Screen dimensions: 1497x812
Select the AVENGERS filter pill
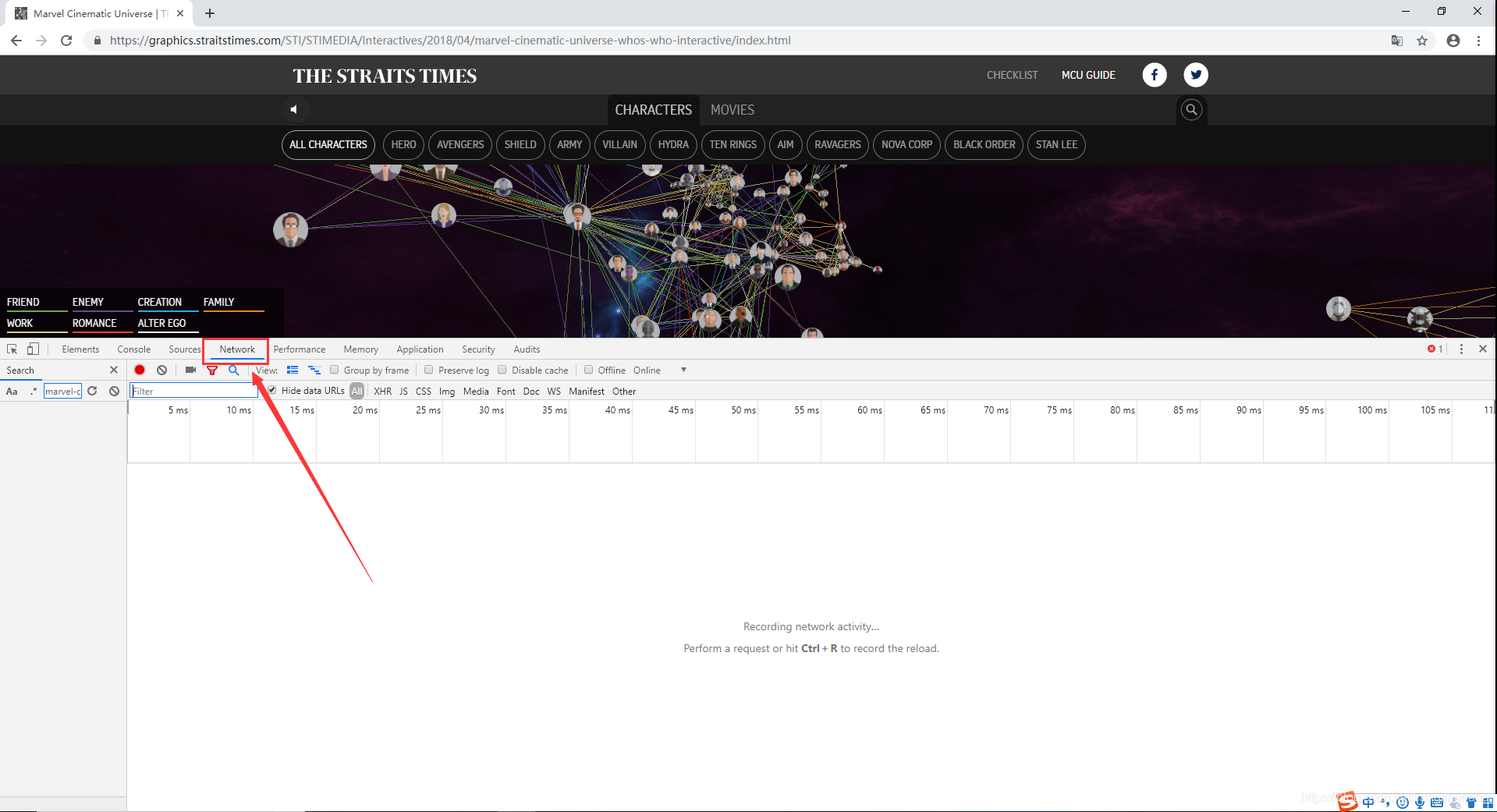(460, 145)
